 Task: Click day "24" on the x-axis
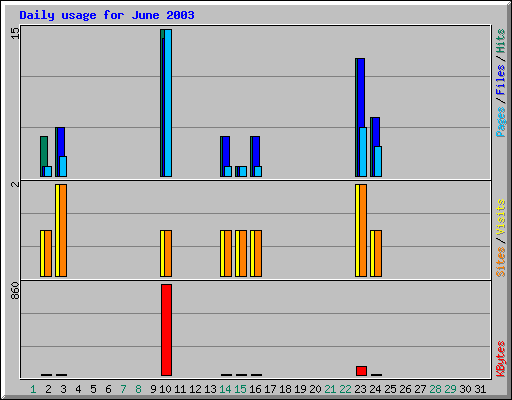pos(375,389)
